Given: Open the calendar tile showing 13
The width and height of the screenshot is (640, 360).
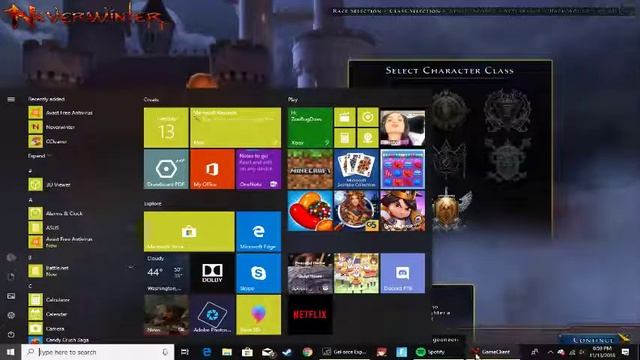Looking at the screenshot, I should [166, 127].
